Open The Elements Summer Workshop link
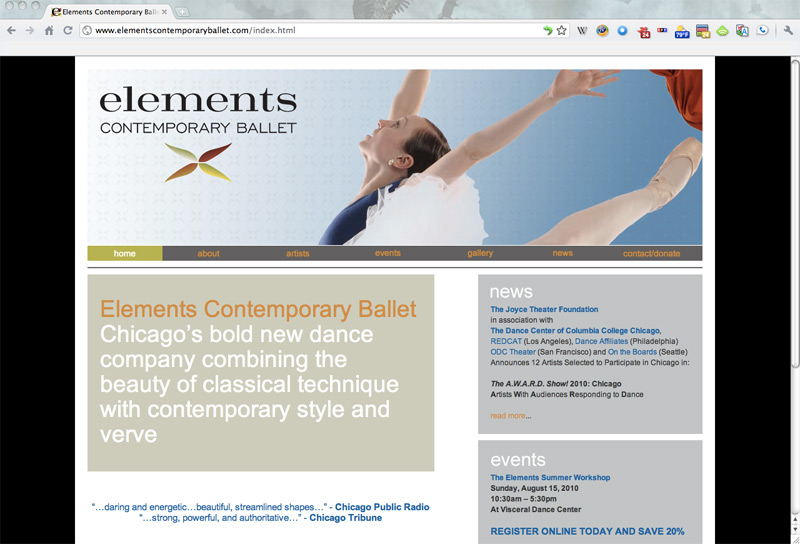This screenshot has width=800, height=544. pyautogui.click(x=550, y=478)
